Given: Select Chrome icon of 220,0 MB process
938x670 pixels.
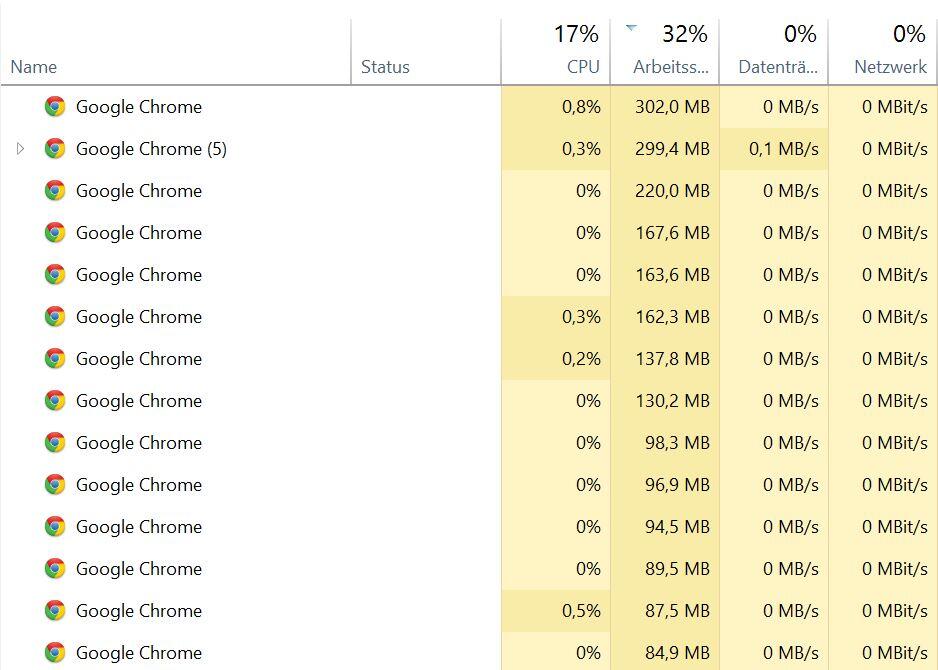Looking at the screenshot, I should 55,190.
